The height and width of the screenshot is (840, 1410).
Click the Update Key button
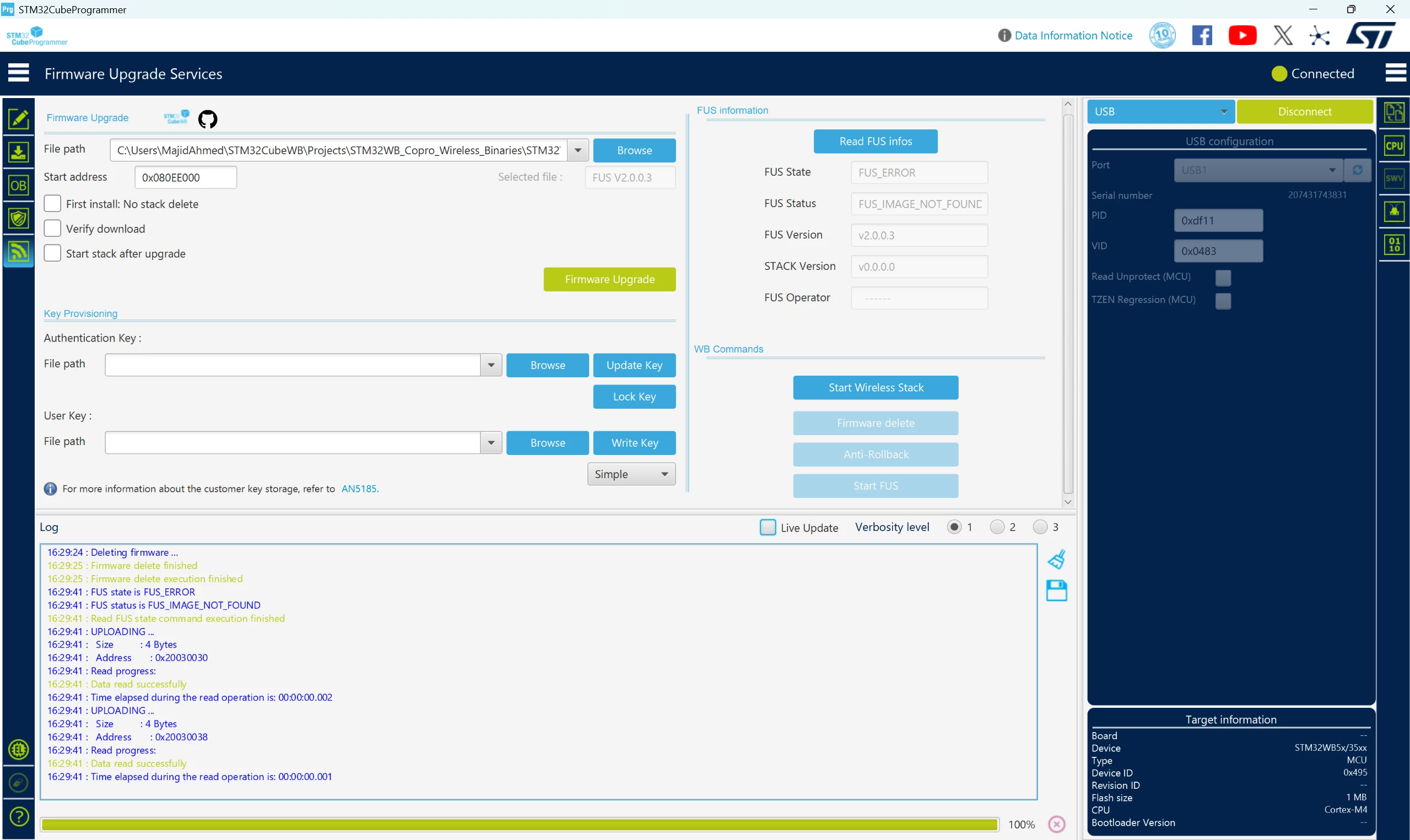click(x=635, y=365)
